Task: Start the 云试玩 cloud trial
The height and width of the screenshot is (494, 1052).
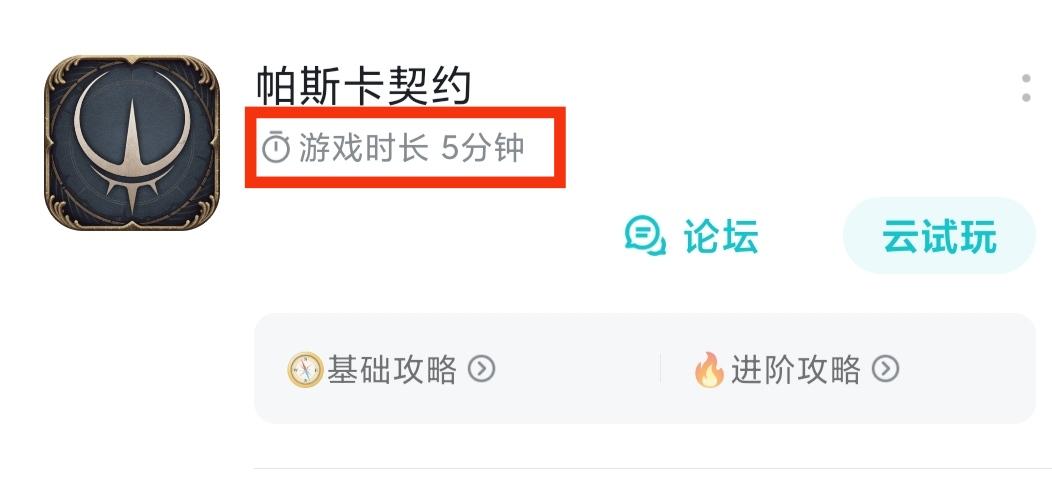Action: [x=939, y=236]
